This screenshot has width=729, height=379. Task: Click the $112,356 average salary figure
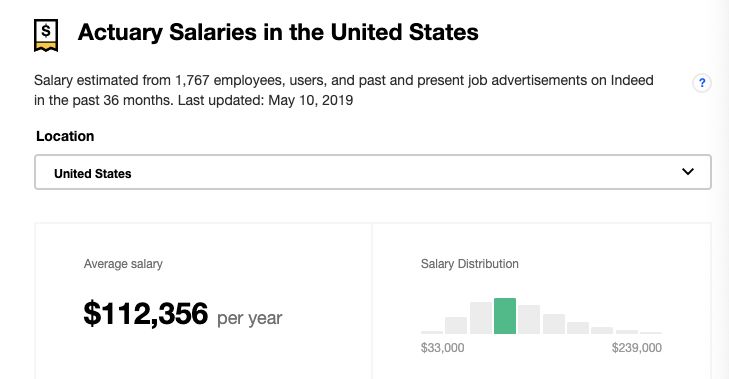[146, 313]
